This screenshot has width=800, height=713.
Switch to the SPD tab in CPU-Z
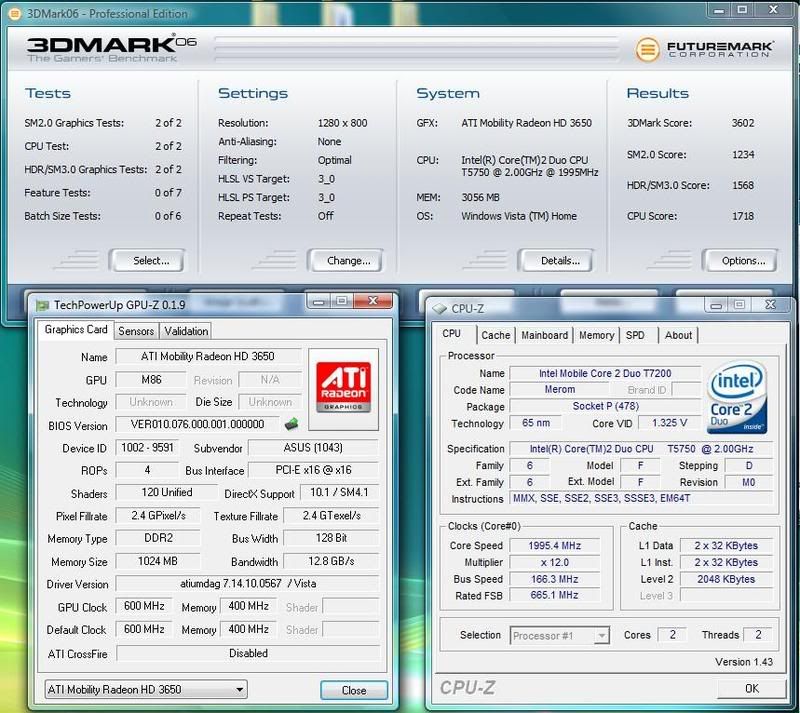(x=635, y=335)
